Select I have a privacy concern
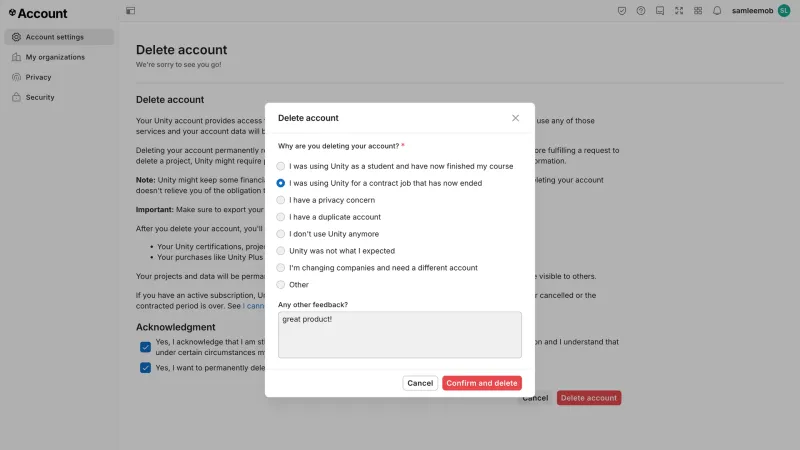The height and width of the screenshot is (450, 800). point(281,200)
